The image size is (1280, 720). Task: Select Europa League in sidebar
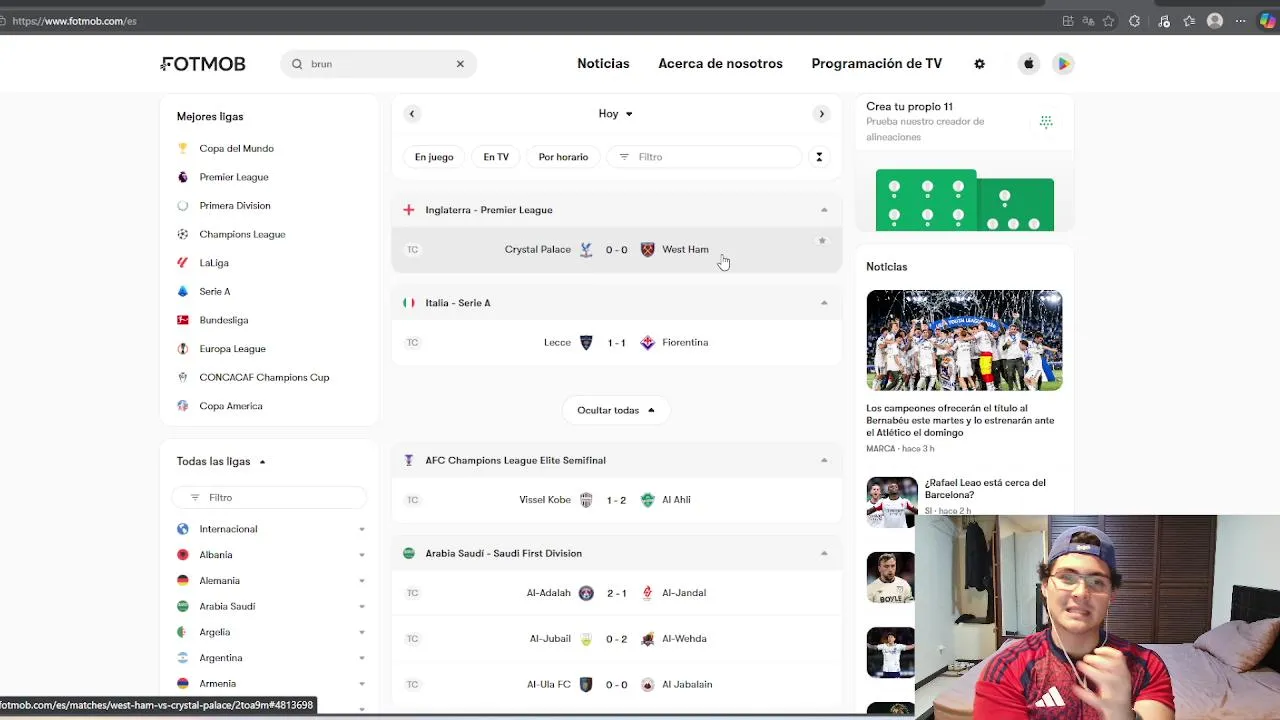coord(232,349)
